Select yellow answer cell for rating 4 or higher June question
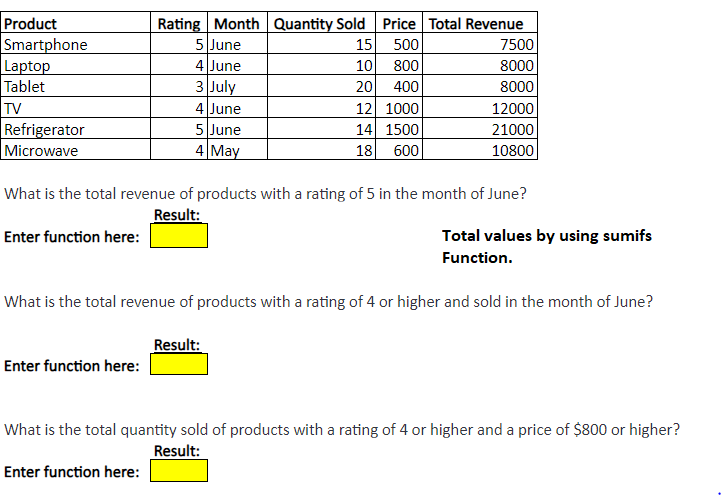 [179, 365]
